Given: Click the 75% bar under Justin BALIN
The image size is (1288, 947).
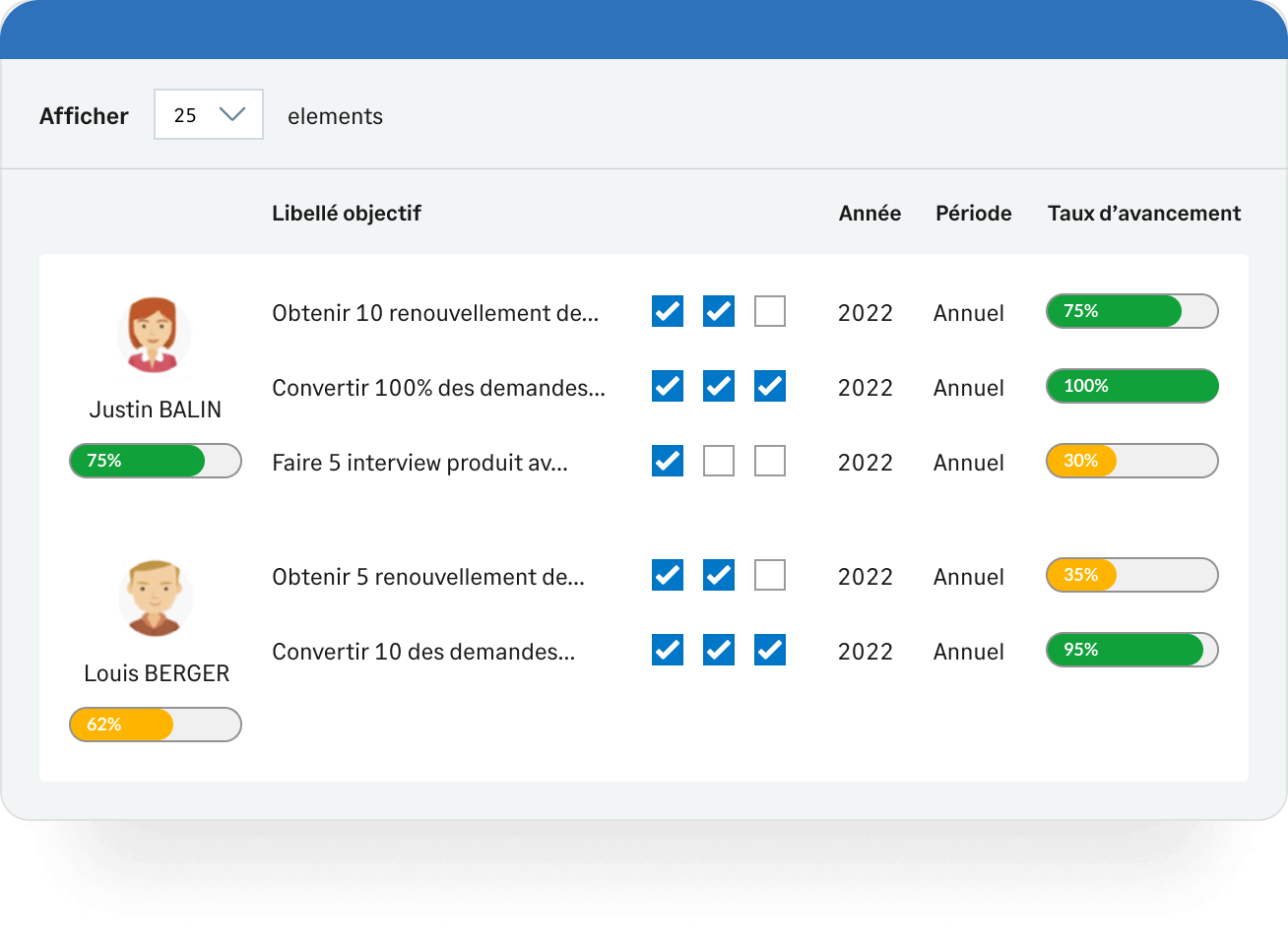Looking at the screenshot, I should [x=156, y=461].
